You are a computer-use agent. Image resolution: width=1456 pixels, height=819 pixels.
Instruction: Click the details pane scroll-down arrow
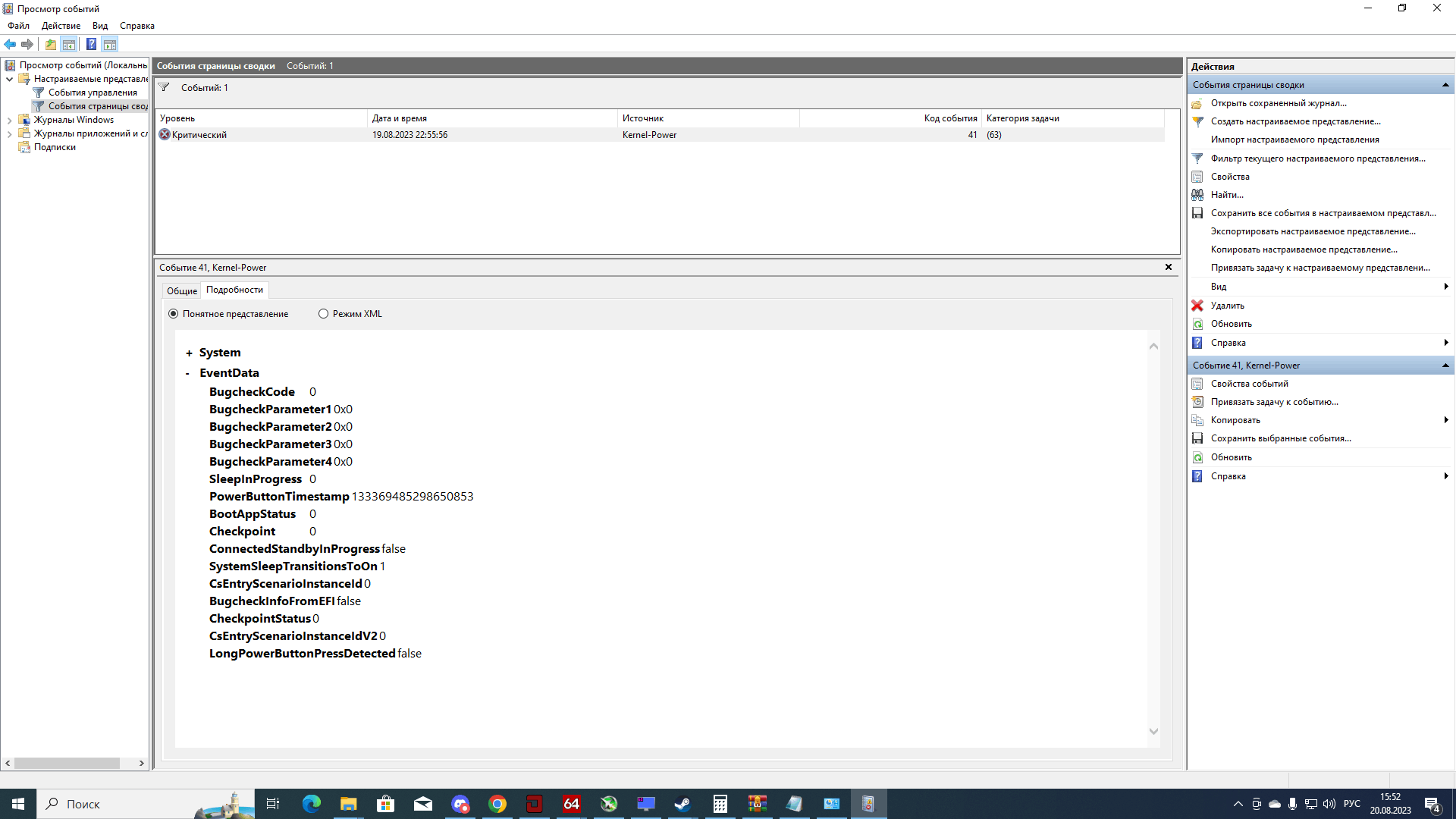coord(1153,732)
